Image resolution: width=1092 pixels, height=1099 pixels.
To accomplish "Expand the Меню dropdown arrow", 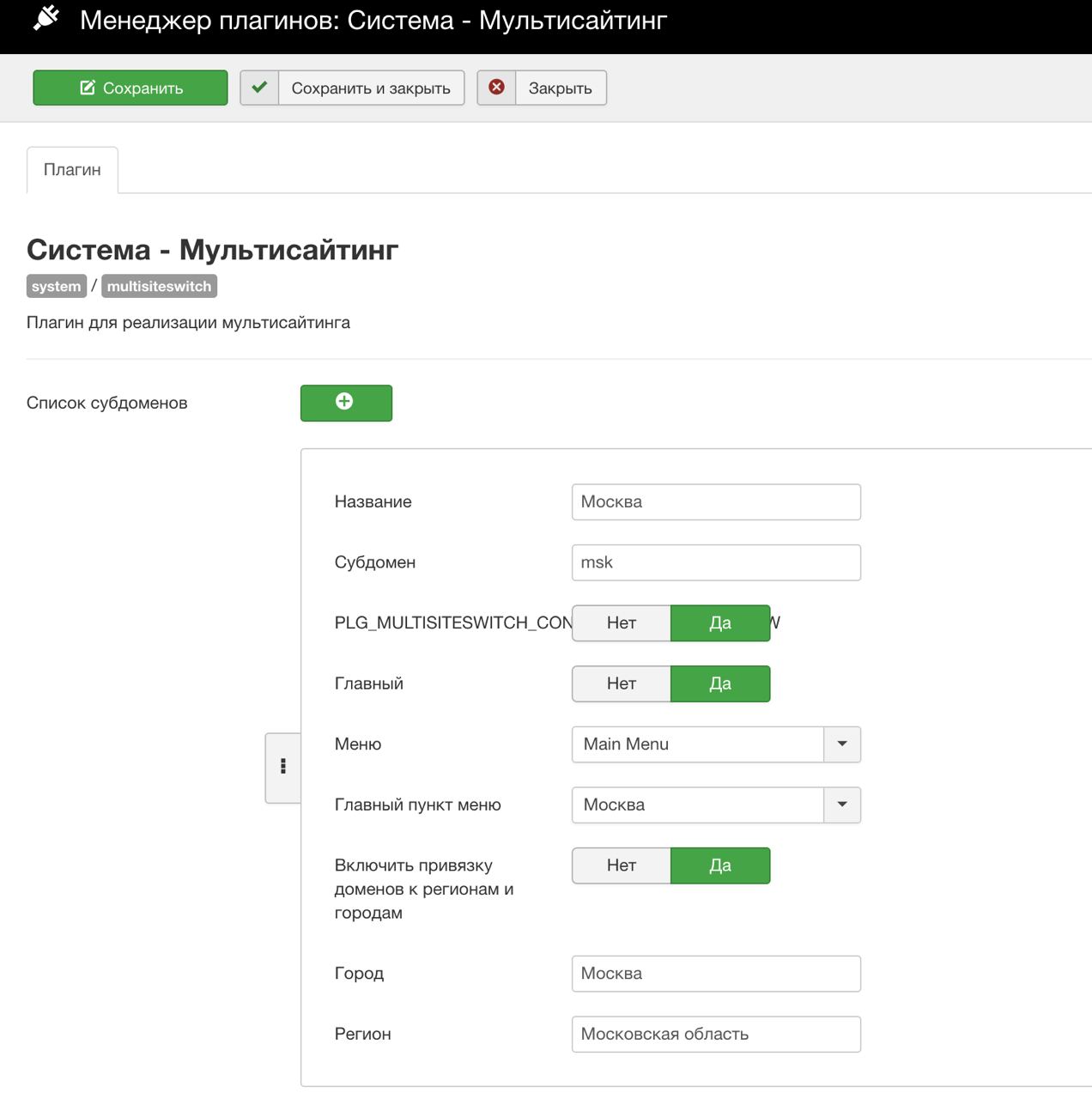I will (842, 744).
